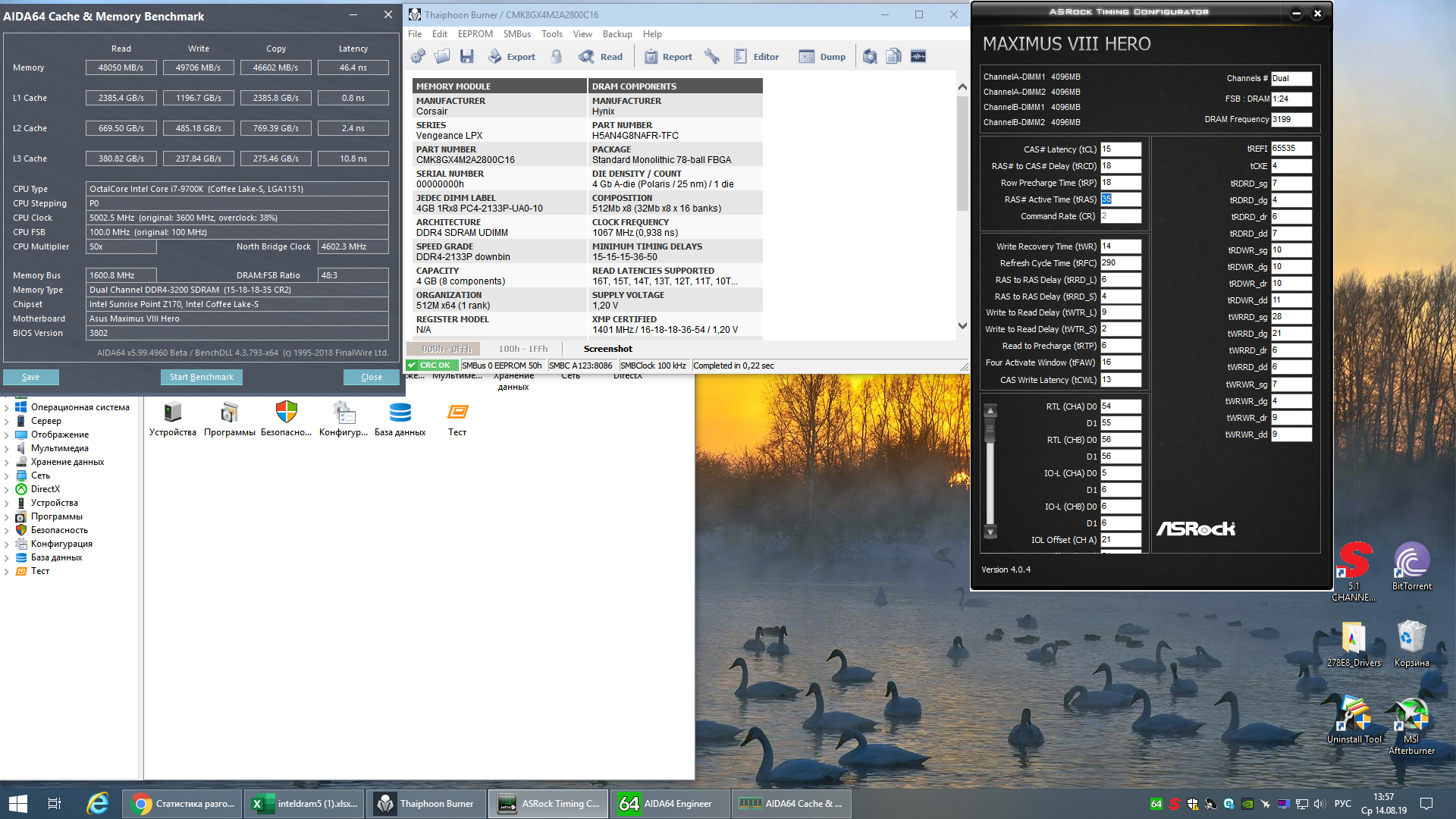Click the open folder icon in Thaiphoon Burner
The width and height of the screenshot is (1456, 819).
(442, 56)
